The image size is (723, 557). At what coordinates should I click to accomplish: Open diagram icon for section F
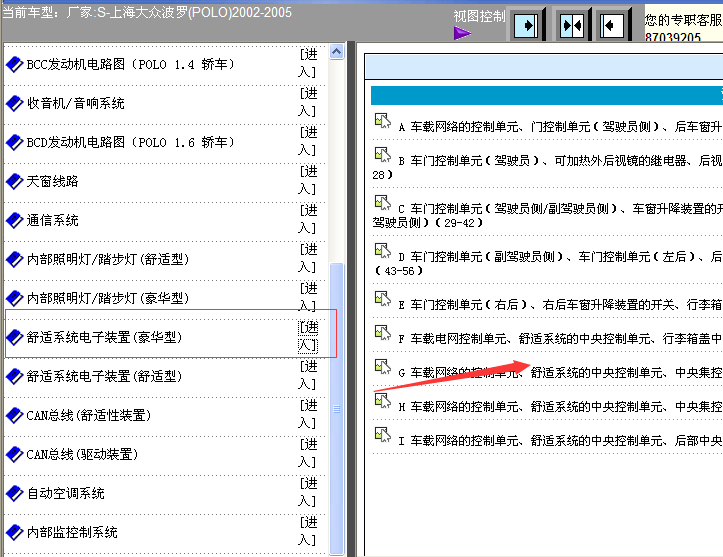pos(383,333)
